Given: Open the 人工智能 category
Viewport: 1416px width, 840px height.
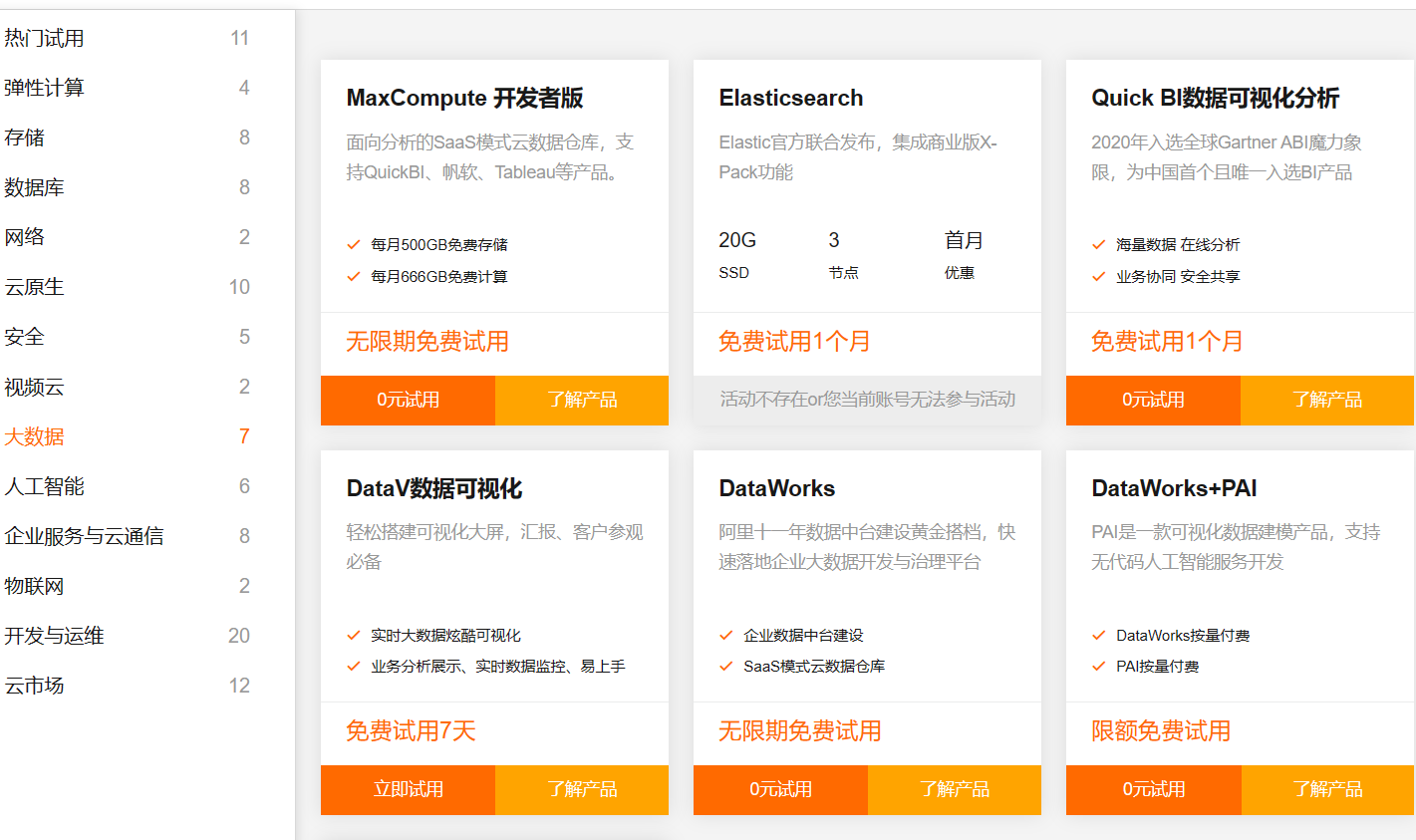Looking at the screenshot, I should [44, 486].
